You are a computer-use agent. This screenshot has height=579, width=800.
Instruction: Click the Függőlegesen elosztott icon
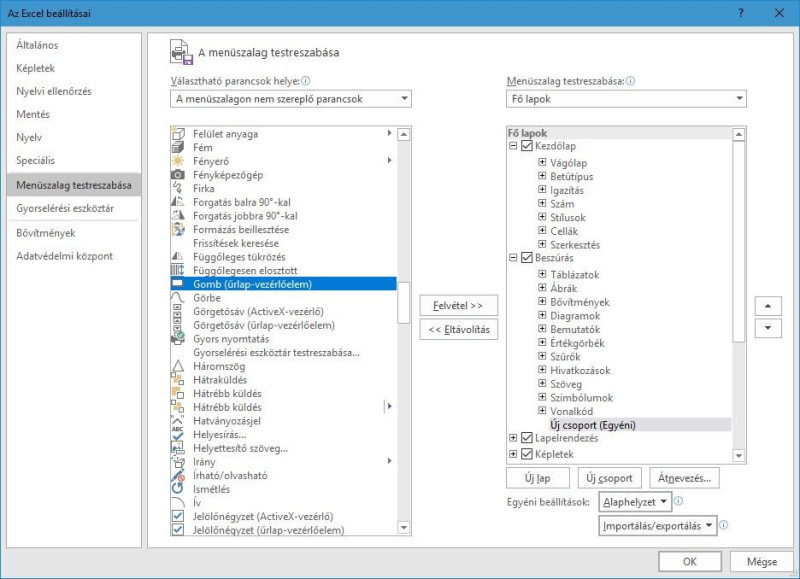pos(178,270)
